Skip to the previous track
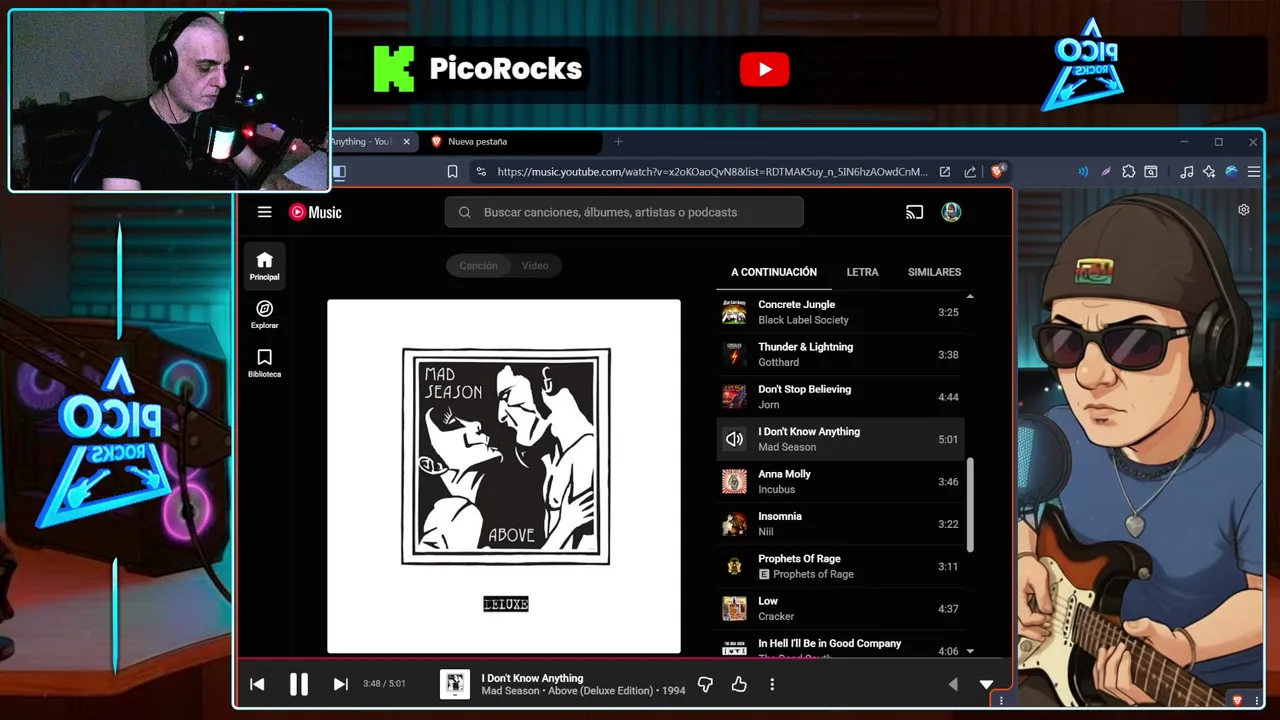1280x720 pixels. (257, 684)
